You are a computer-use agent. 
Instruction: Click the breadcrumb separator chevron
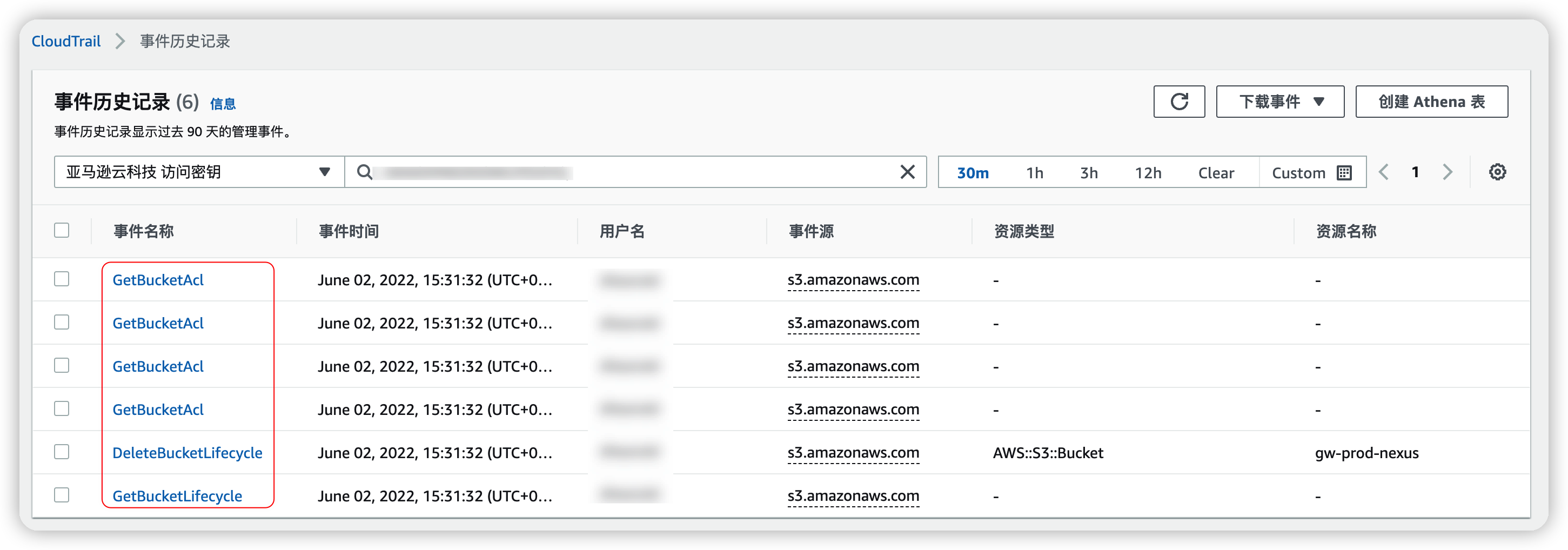(120, 42)
